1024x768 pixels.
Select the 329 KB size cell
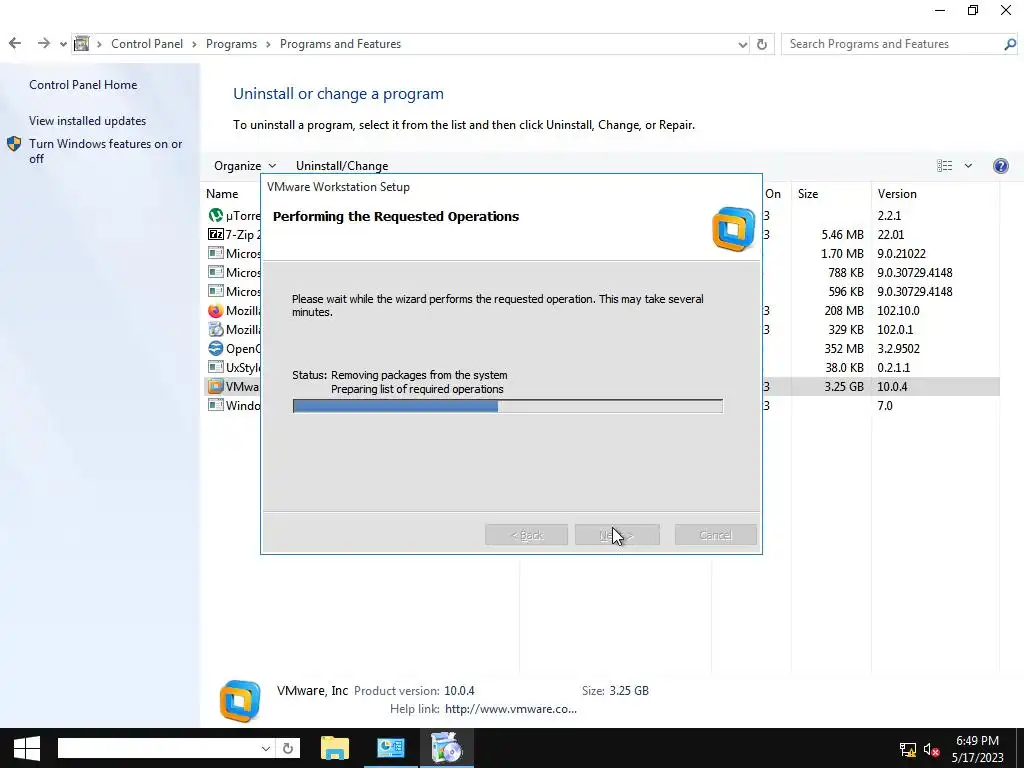click(846, 330)
